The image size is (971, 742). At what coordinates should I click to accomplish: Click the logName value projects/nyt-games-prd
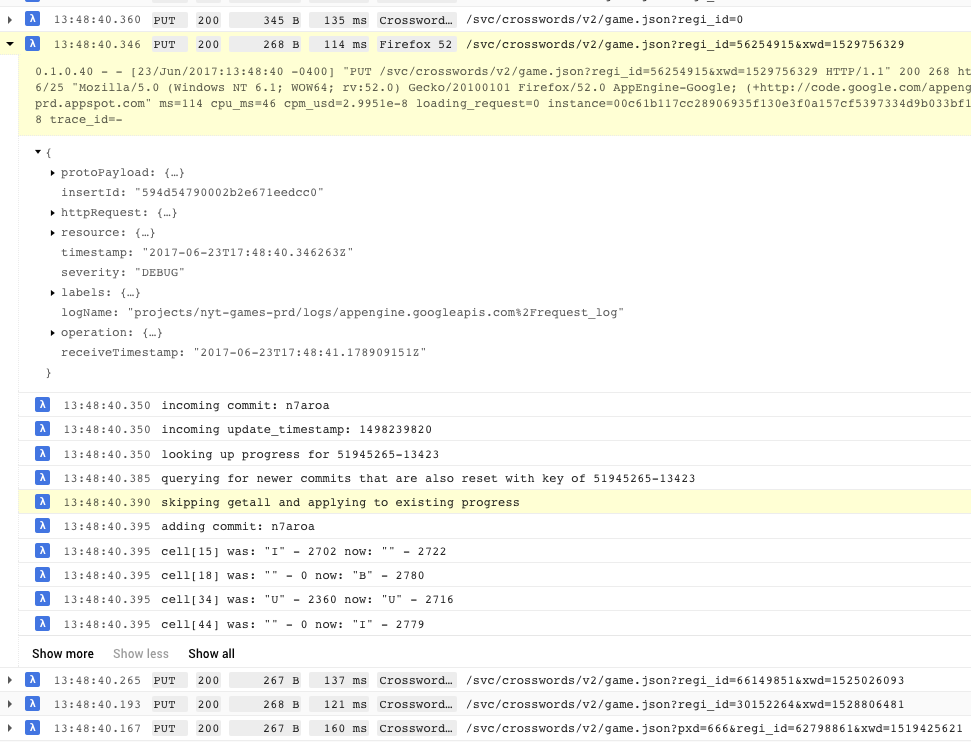(375, 313)
